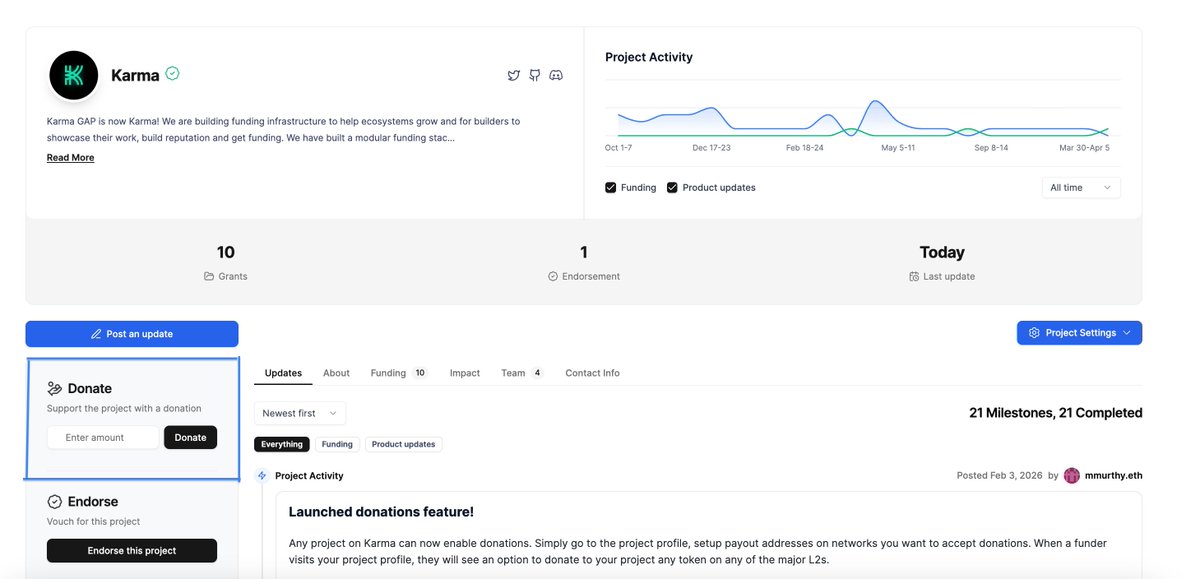Image resolution: width=1200 pixels, height=579 pixels.
Task: Select the Everything filter chip
Action: [x=282, y=444]
